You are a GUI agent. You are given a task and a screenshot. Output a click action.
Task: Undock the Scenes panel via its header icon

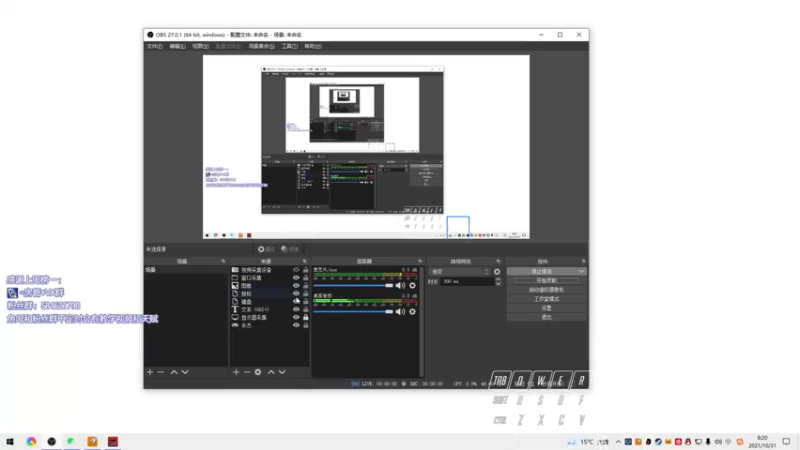(x=223, y=261)
